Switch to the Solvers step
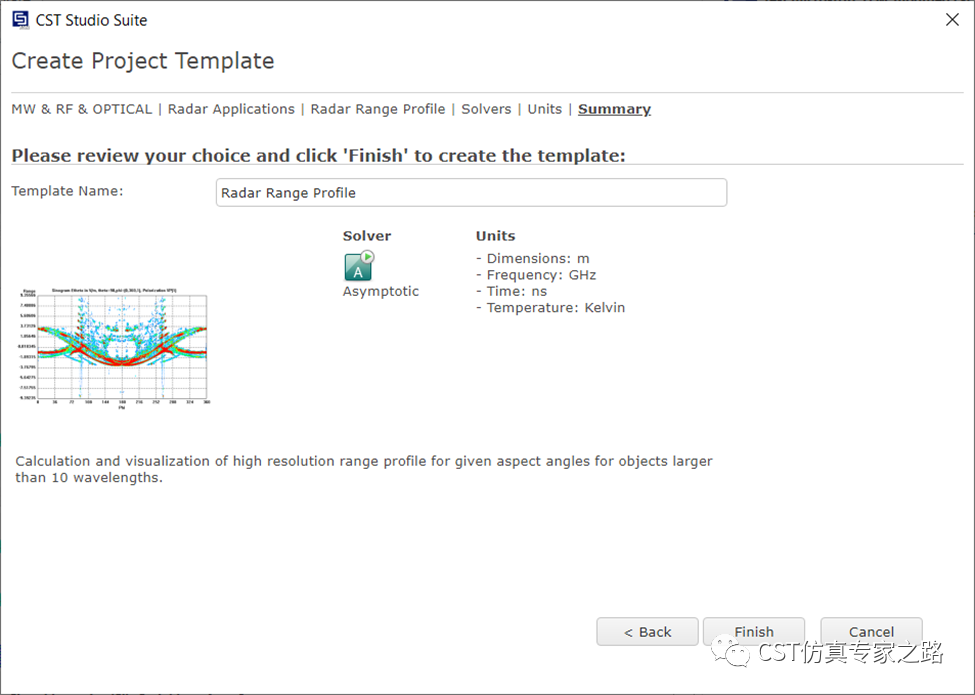This screenshot has width=975, height=695. coord(486,109)
